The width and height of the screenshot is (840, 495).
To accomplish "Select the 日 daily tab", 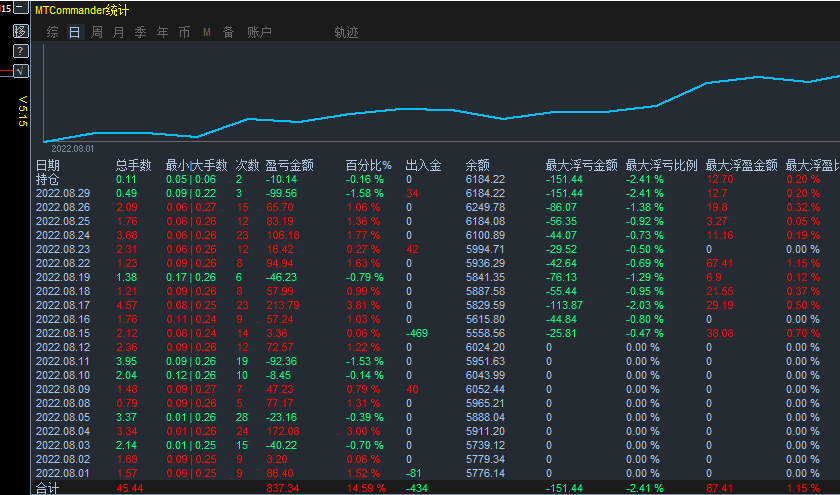I will pyautogui.click(x=74, y=32).
